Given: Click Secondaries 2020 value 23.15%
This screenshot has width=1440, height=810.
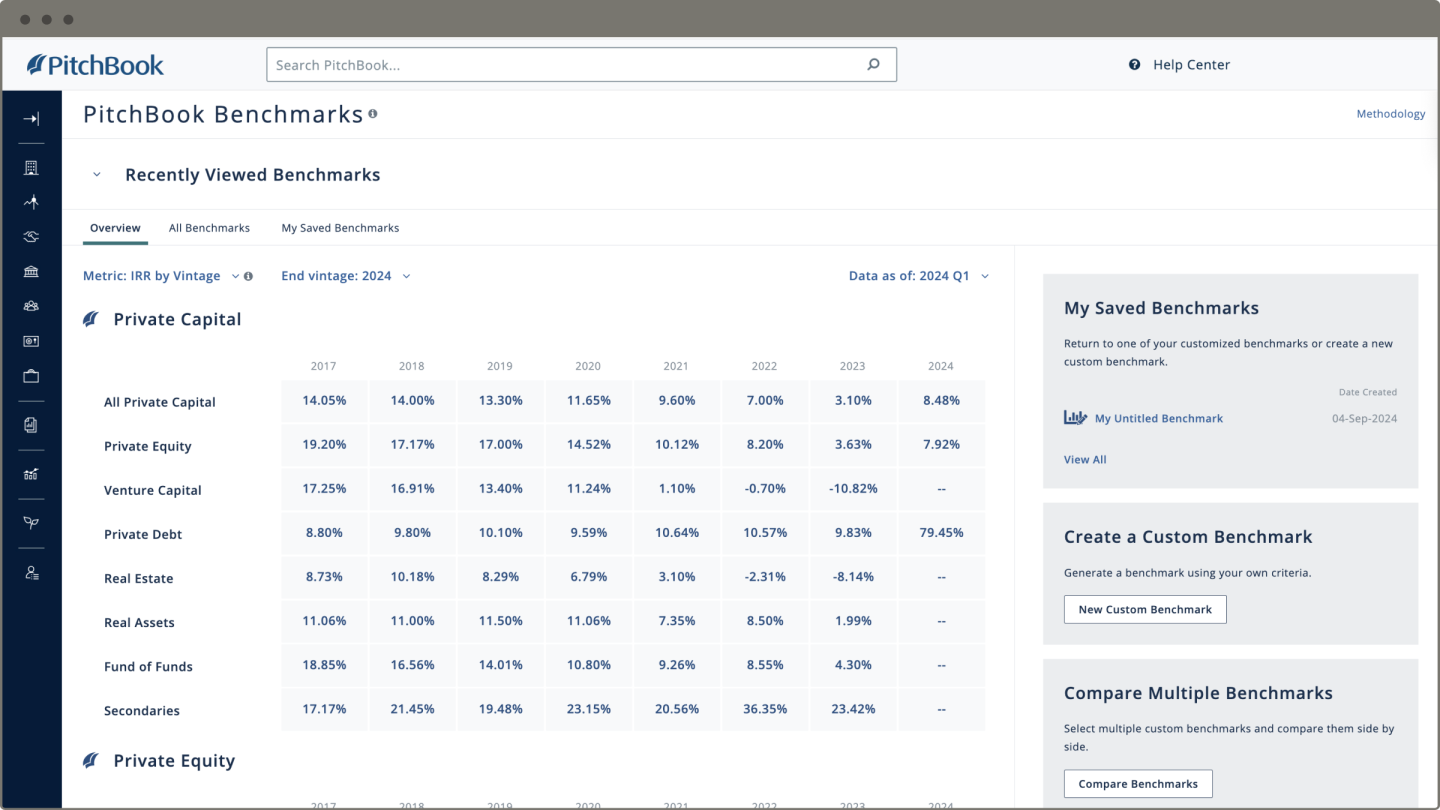Looking at the screenshot, I should point(589,708).
